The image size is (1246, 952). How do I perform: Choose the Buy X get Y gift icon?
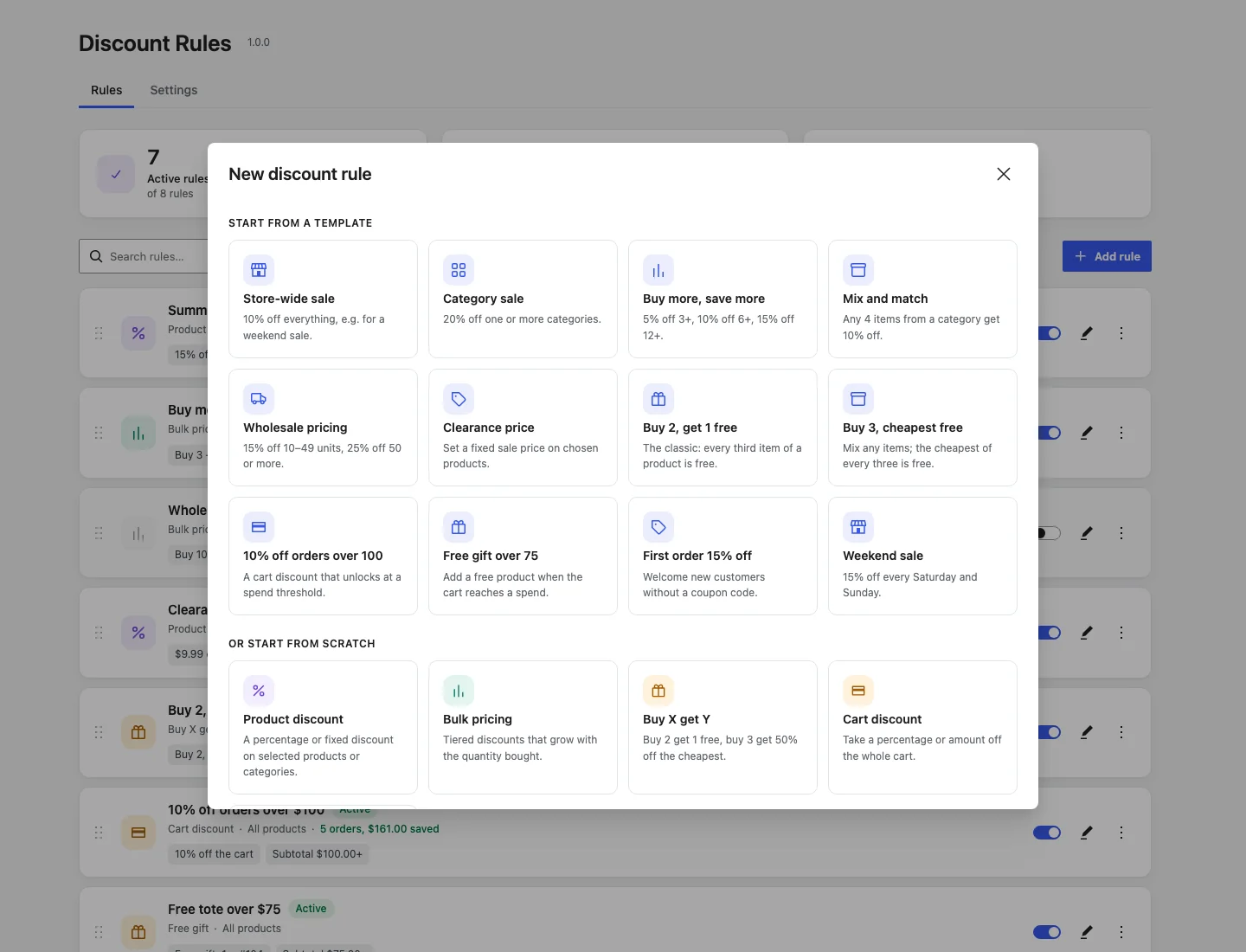point(658,691)
